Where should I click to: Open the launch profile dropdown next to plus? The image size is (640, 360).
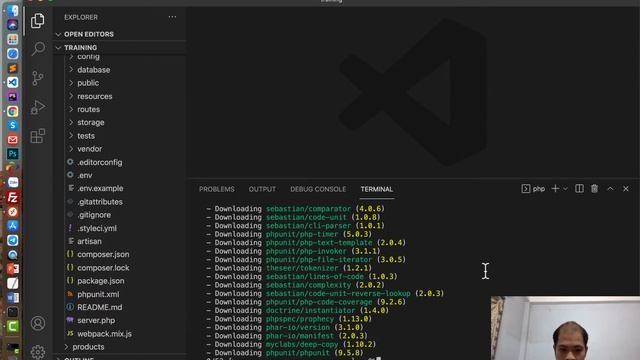[x=565, y=189]
